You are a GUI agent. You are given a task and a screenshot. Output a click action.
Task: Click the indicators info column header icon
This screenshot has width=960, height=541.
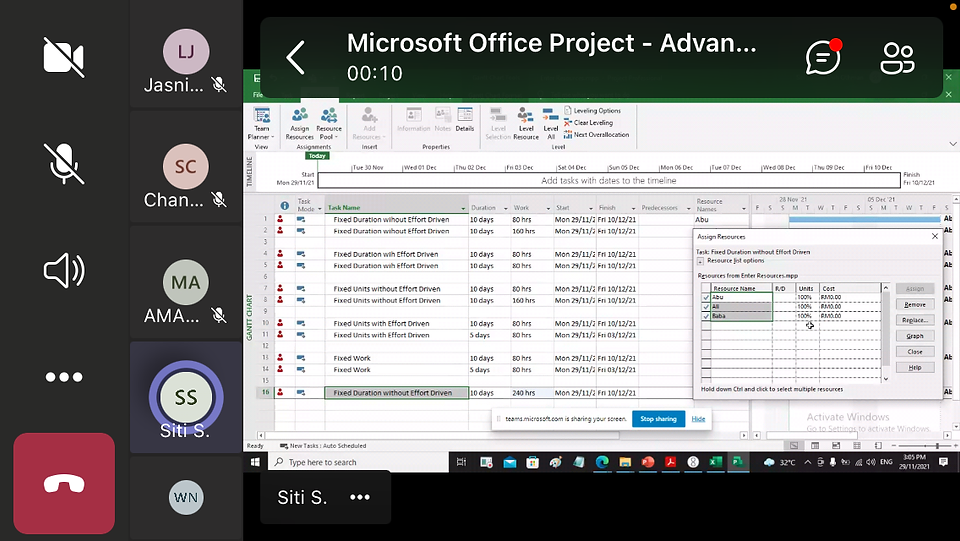[285, 206]
